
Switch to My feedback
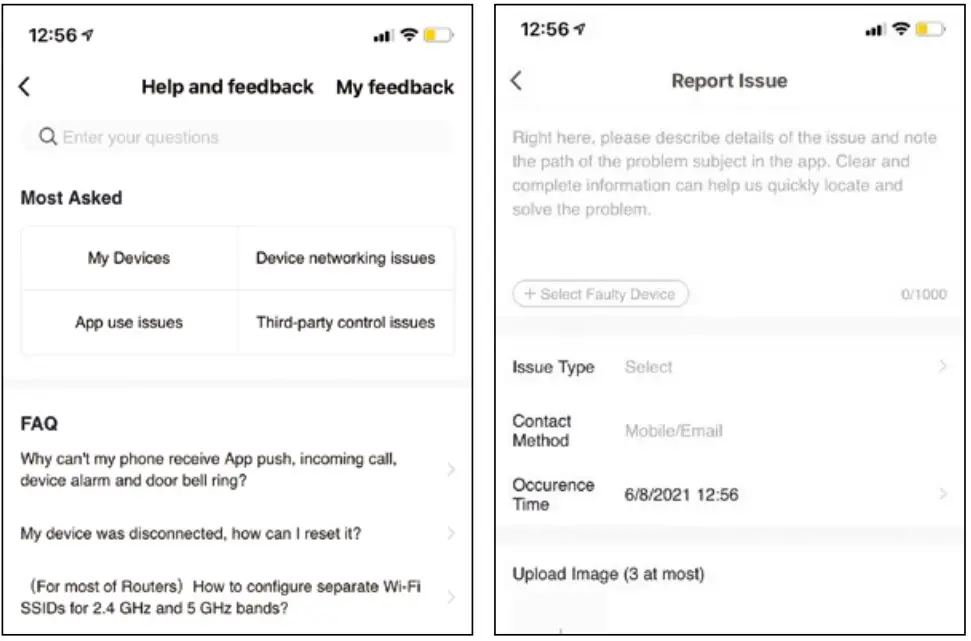click(x=395, y=87)
